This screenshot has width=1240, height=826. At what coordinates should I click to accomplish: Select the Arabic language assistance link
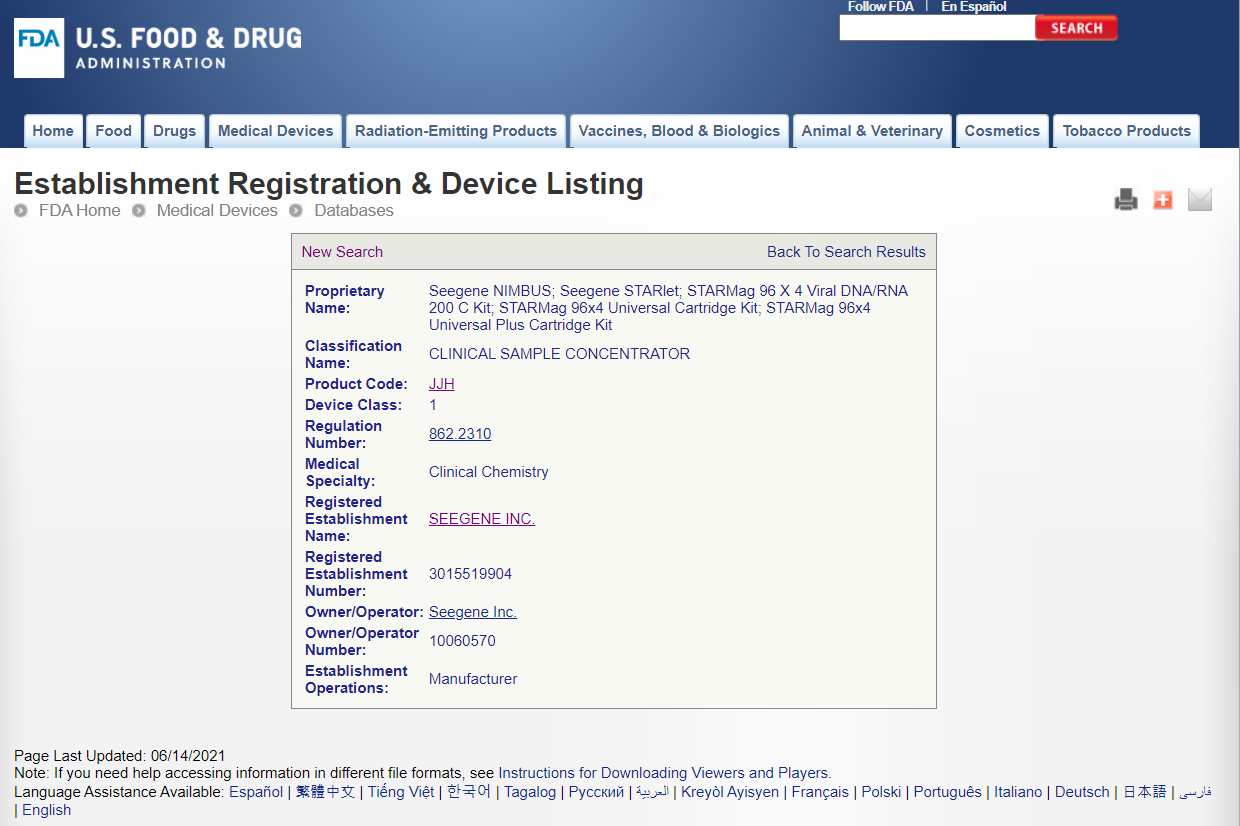click(653, 792)
